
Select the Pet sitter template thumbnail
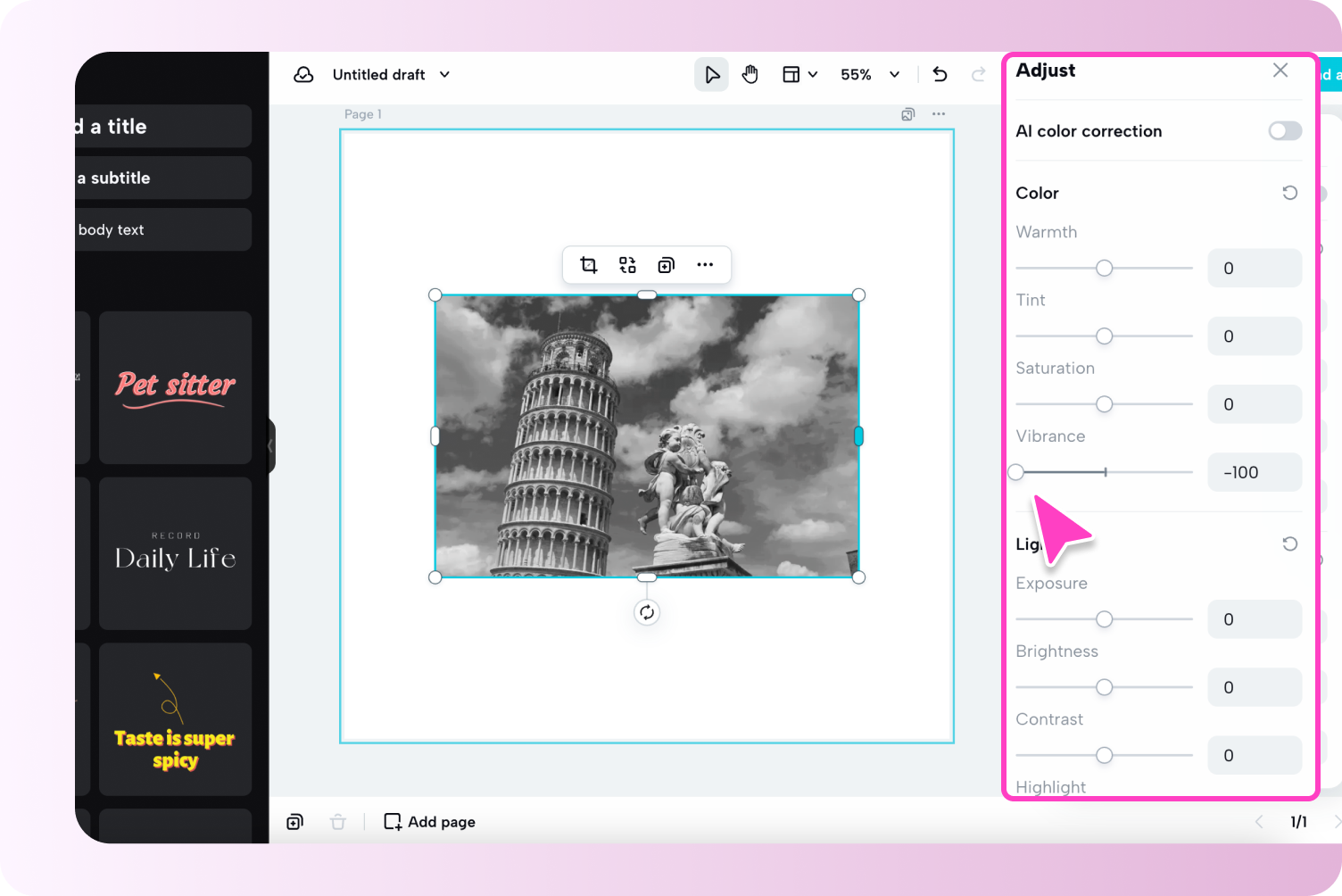pyautogui.click(x=175, y=387)
